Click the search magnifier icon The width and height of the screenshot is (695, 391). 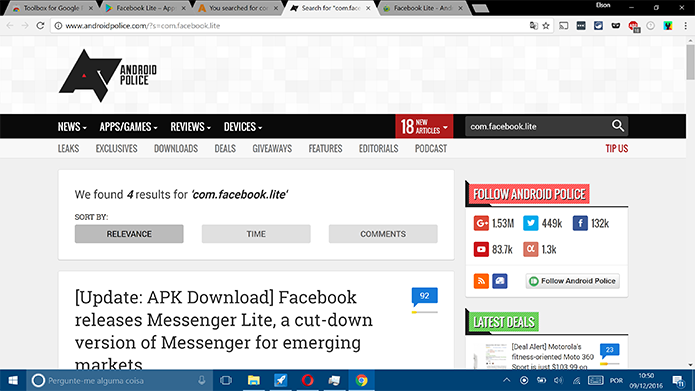click(x=618, y=126)
